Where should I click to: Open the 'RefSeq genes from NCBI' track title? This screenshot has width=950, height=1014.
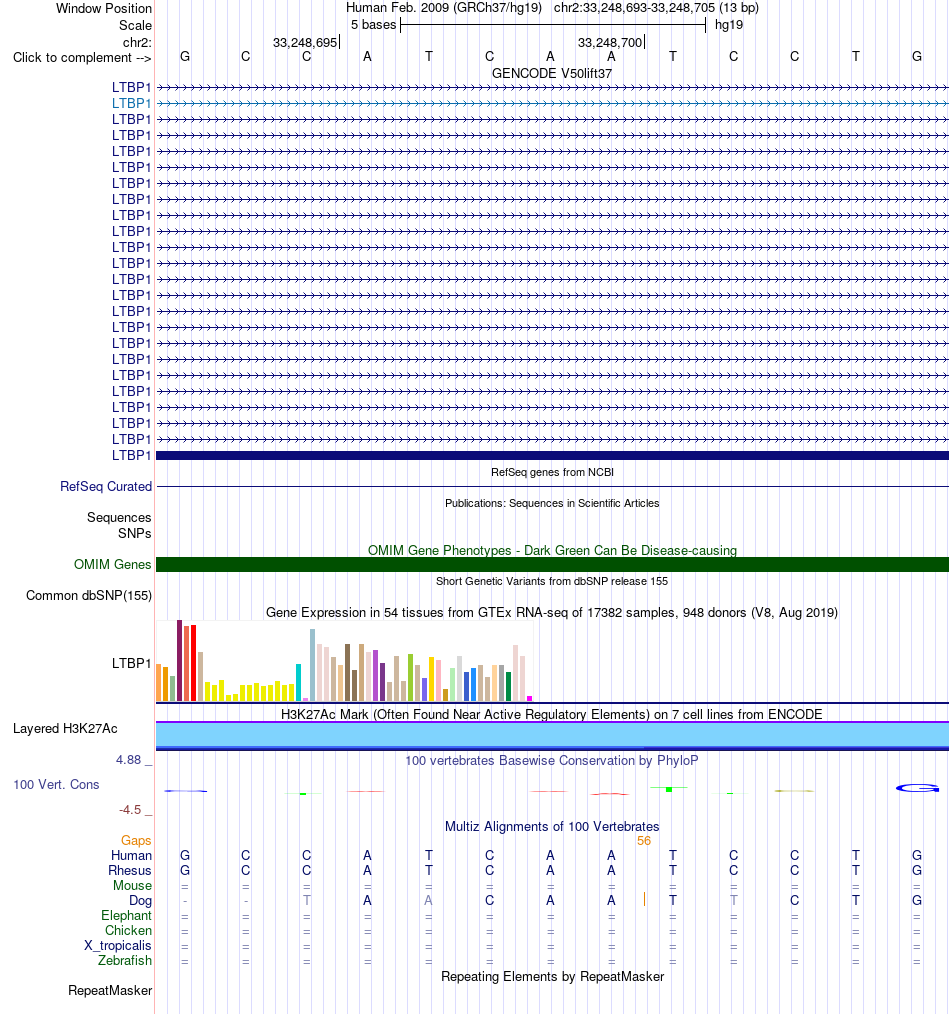552,472
